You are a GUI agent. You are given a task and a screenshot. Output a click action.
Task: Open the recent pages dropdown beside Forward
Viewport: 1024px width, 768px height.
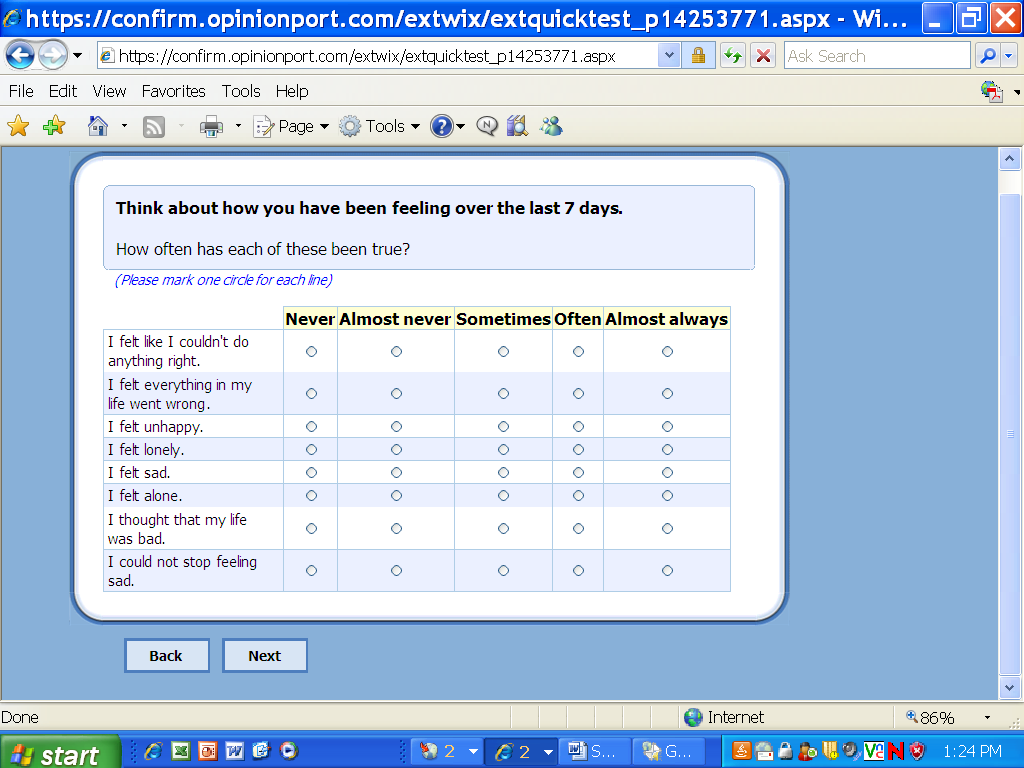tap(77, 56)
